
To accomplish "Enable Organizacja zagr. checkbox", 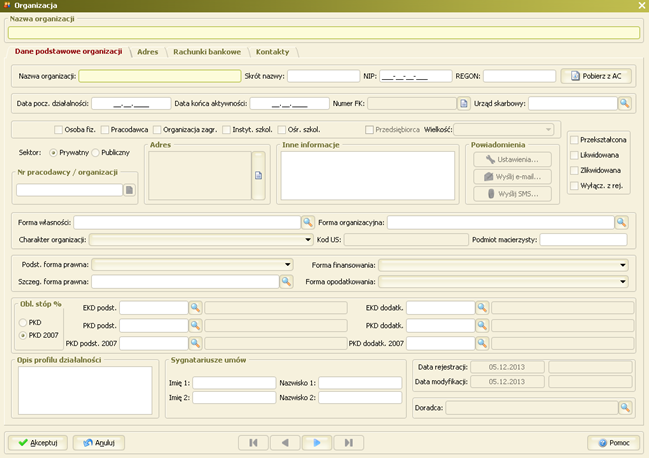I will [x=157, y=130].
